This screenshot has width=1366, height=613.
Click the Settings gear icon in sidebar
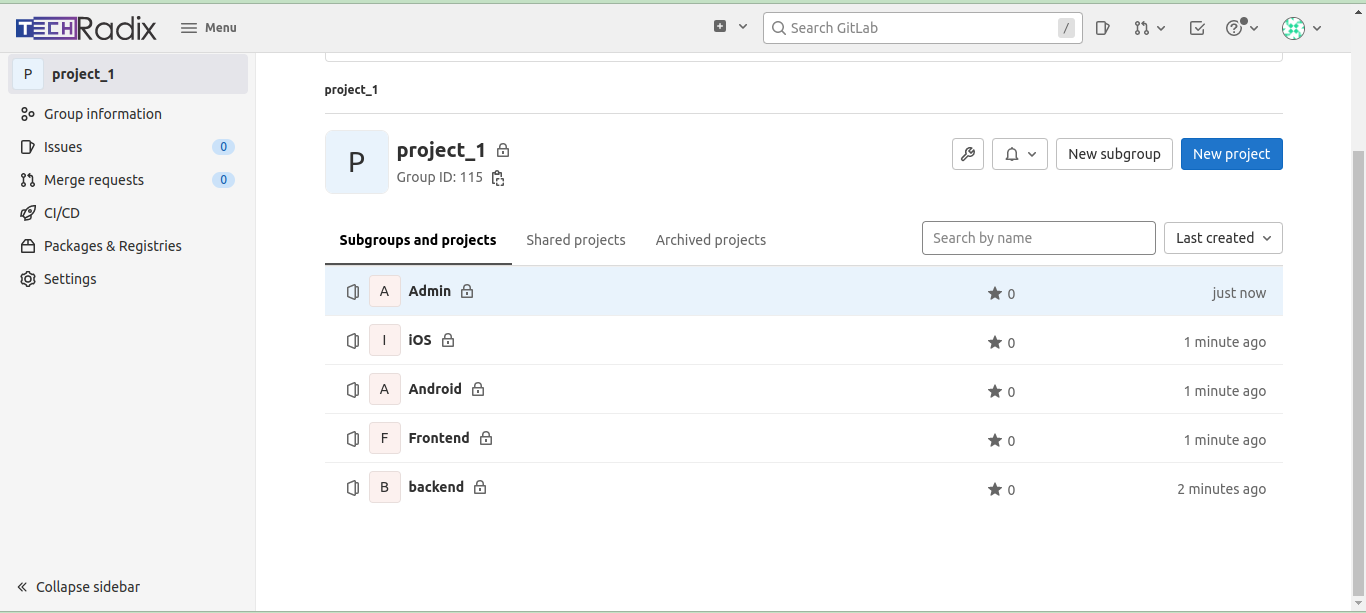tap(28, 279)
